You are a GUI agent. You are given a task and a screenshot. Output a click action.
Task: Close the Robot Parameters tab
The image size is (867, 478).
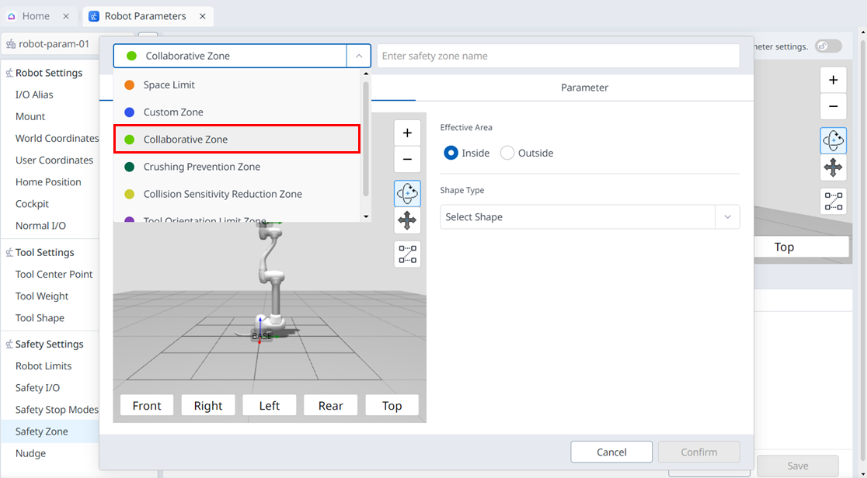[201, 16]
